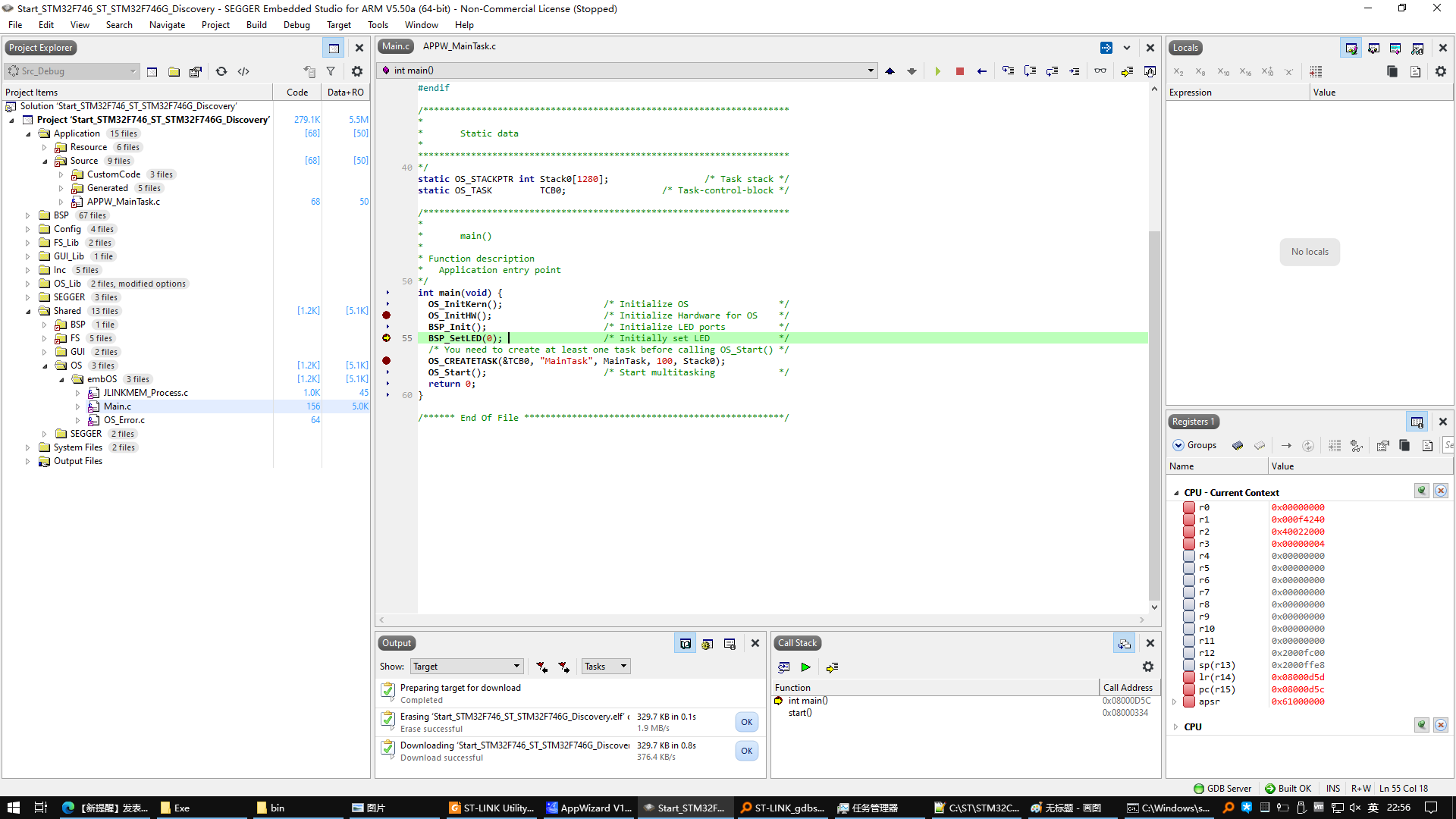Viewport: 1456px width, 819px height.
Task: Open the Debug menu
Action: (x=297, y=25)
